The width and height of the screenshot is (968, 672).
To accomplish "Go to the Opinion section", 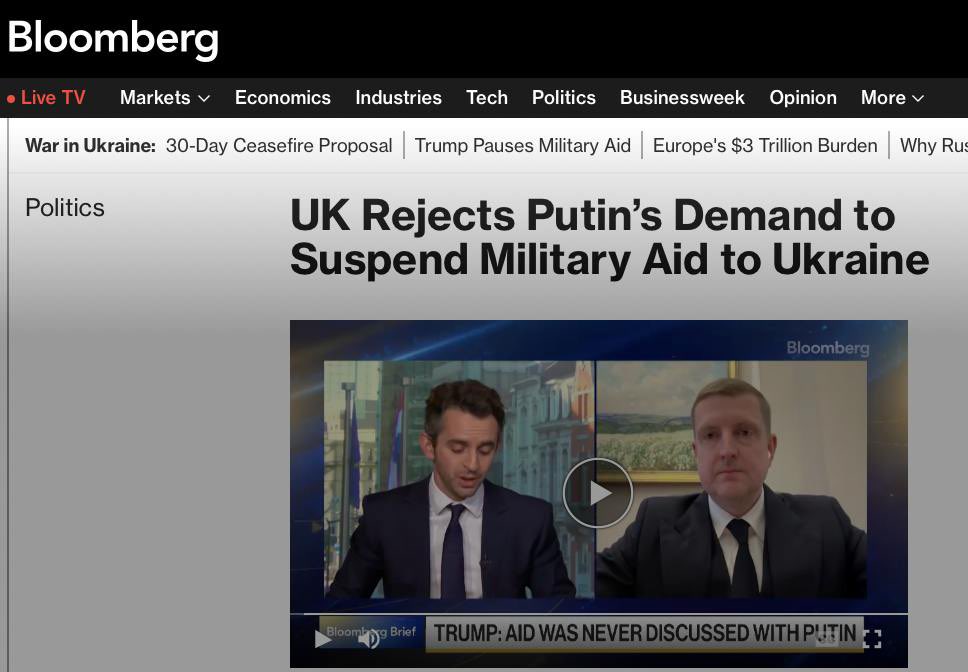I will pyautogui.click(x=803, y=97).
